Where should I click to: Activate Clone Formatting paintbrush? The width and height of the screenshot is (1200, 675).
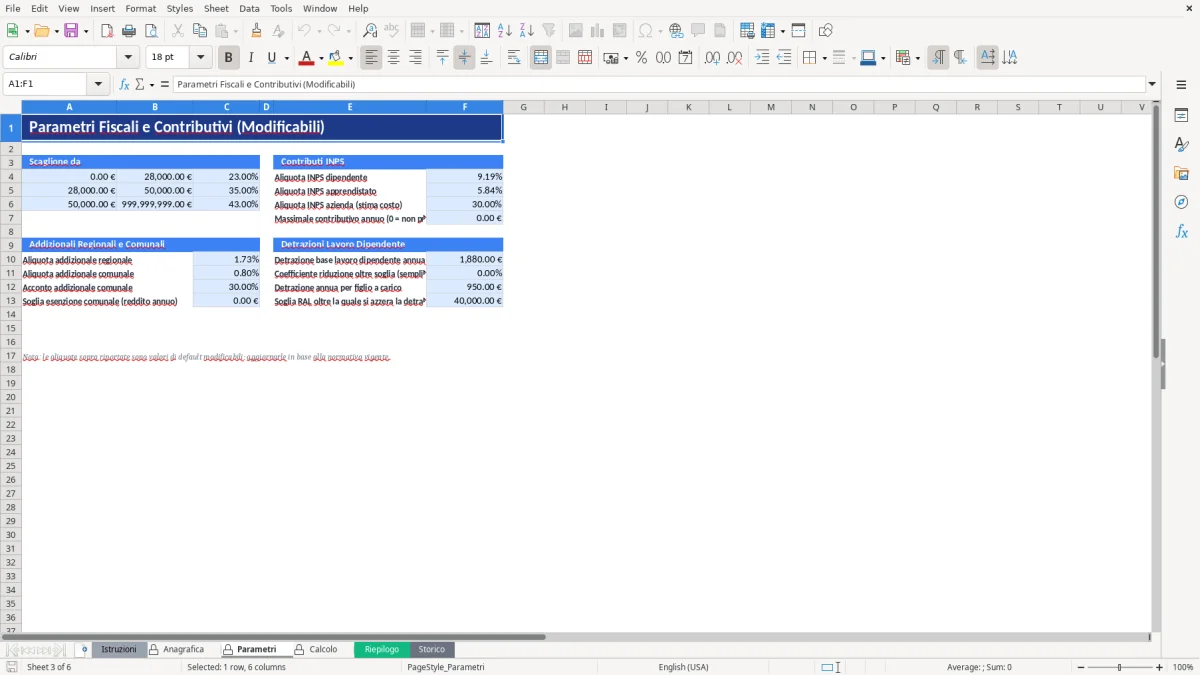click(x=256, y=31)
